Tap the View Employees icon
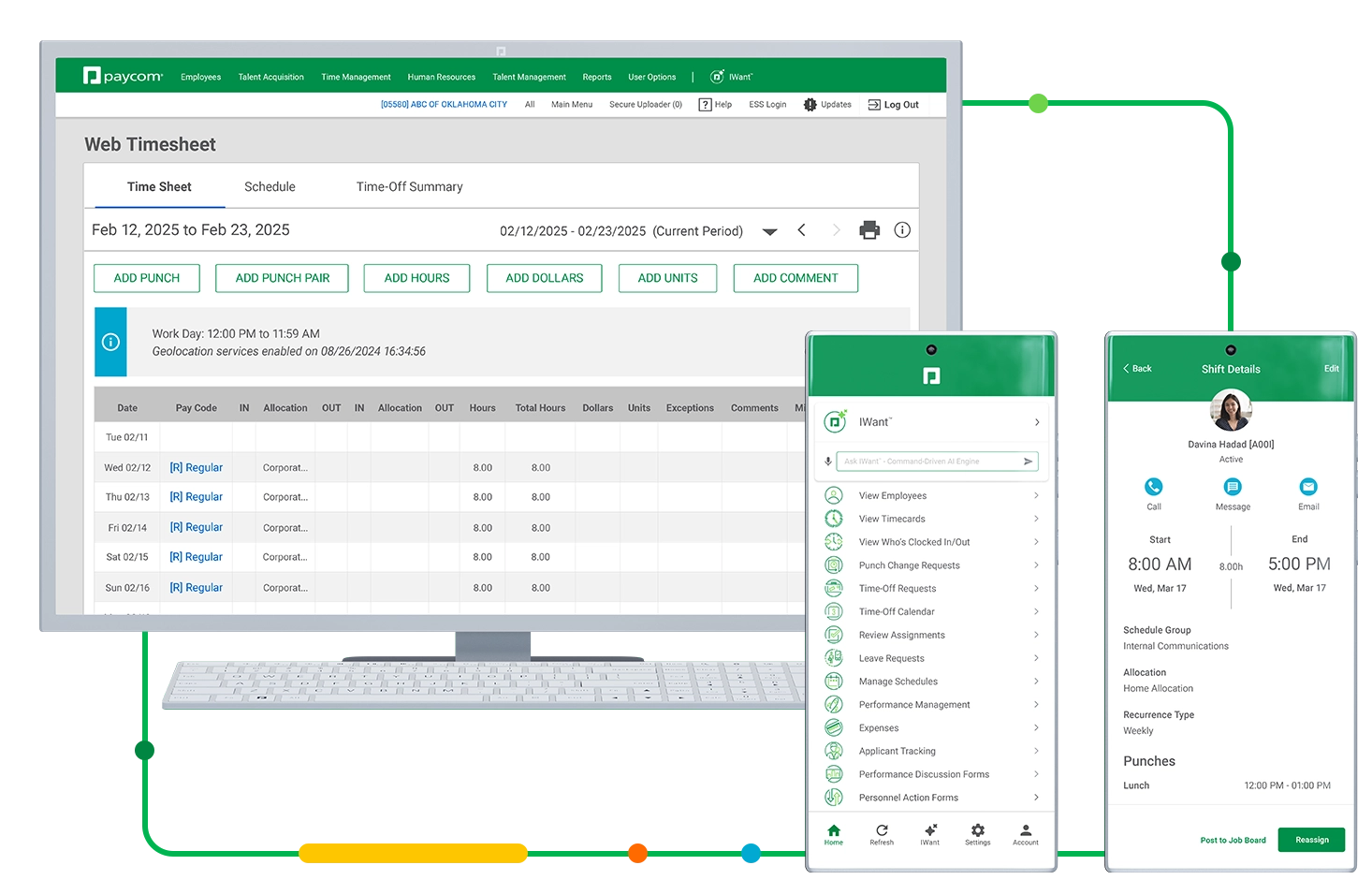 pyautogui.click(x=834, y=495)
